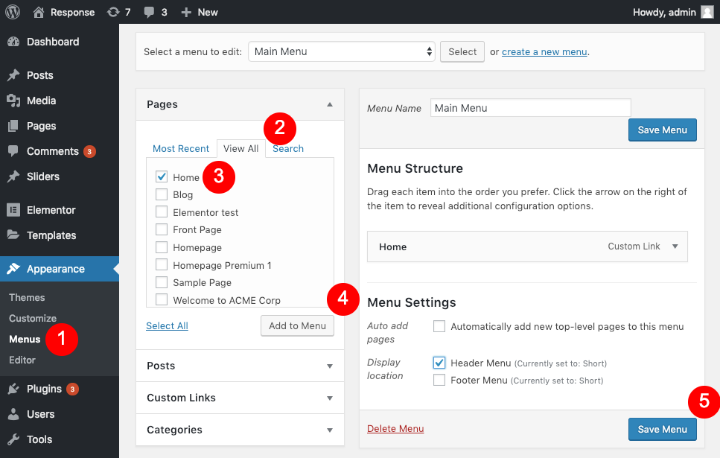This screenshot has height=458, width=720.
Task: Open Plugins in the sidebar
Action: point(44,389)
